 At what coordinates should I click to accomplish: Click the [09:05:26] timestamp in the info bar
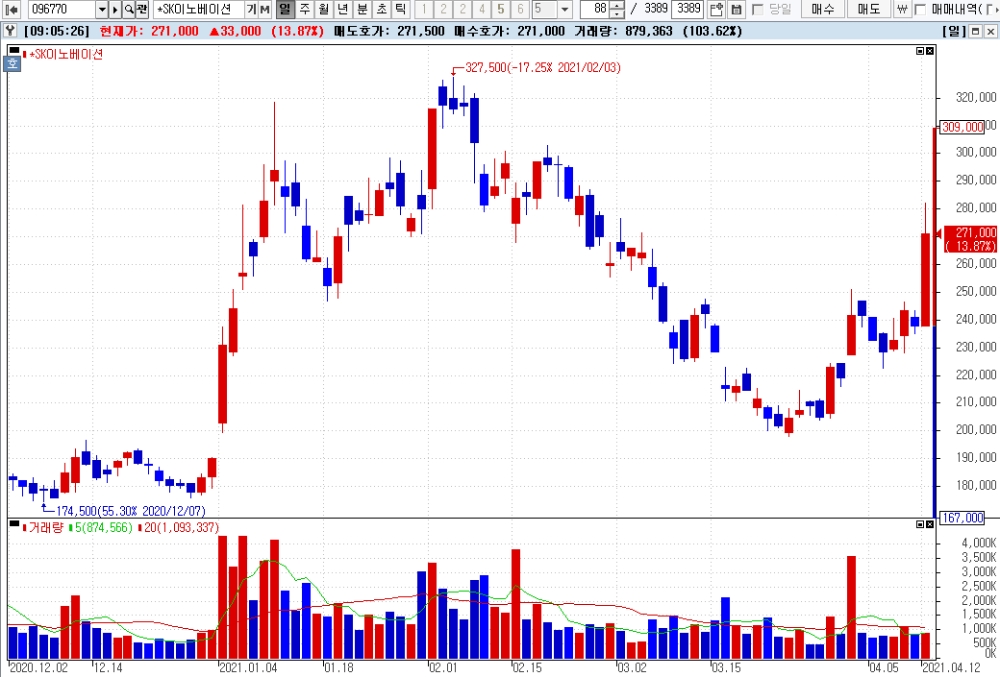[x=56, y=31]
